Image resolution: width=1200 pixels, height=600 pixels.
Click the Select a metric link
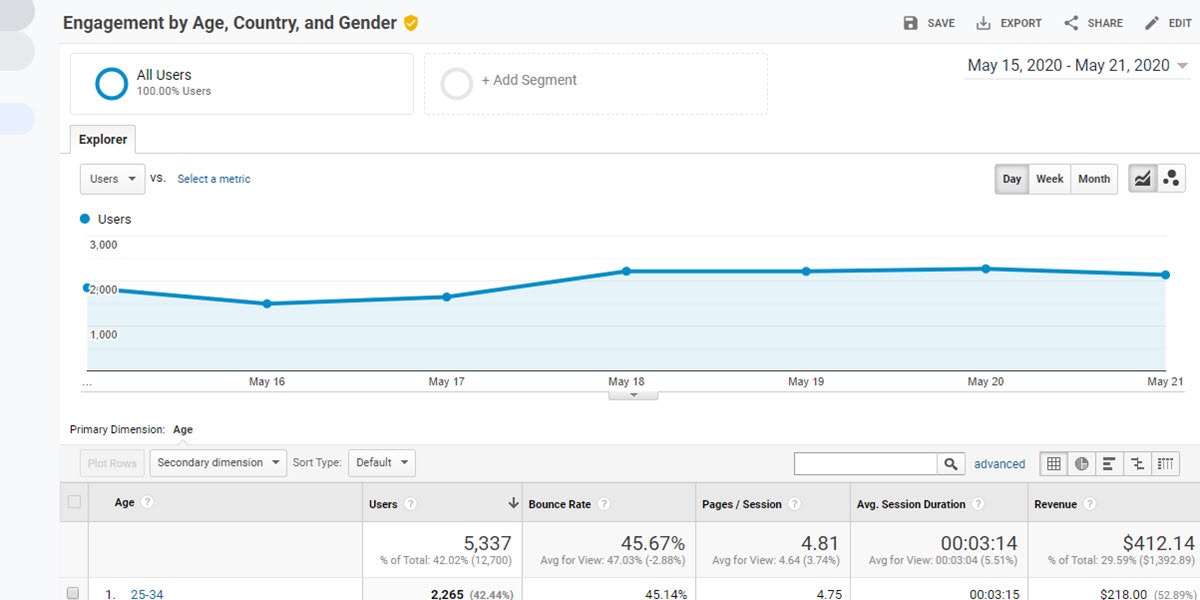[x=214, y=179]
